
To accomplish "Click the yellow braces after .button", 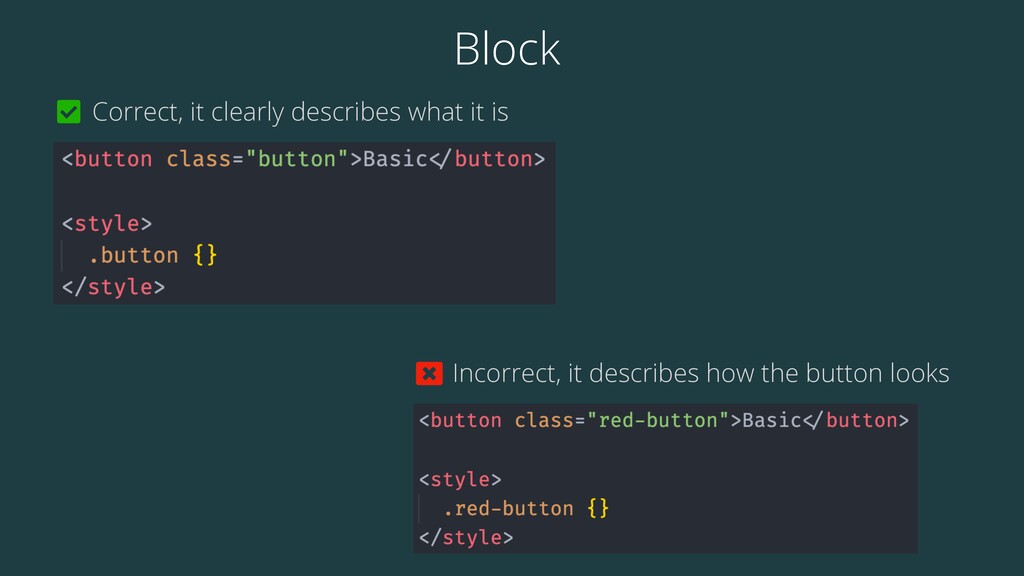I will (x=205, y=255).
